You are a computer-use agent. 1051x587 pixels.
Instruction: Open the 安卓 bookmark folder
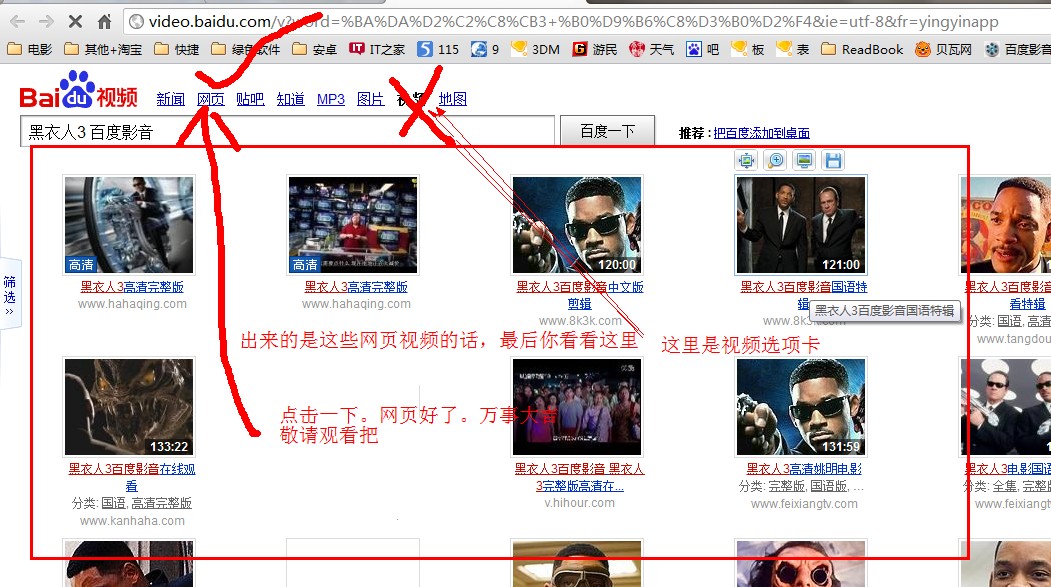(x=315, y=49)
